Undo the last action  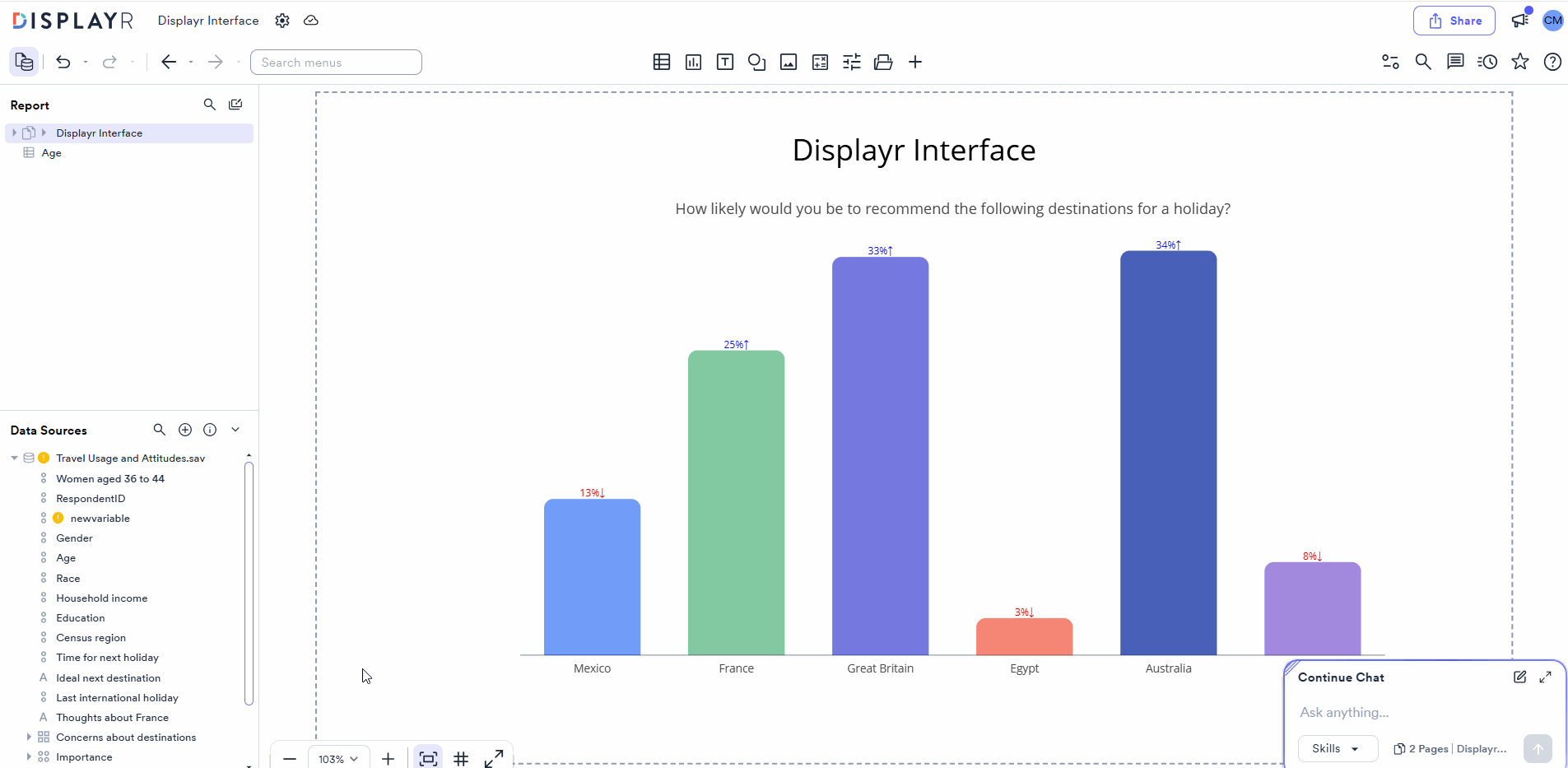coord(63,62)
